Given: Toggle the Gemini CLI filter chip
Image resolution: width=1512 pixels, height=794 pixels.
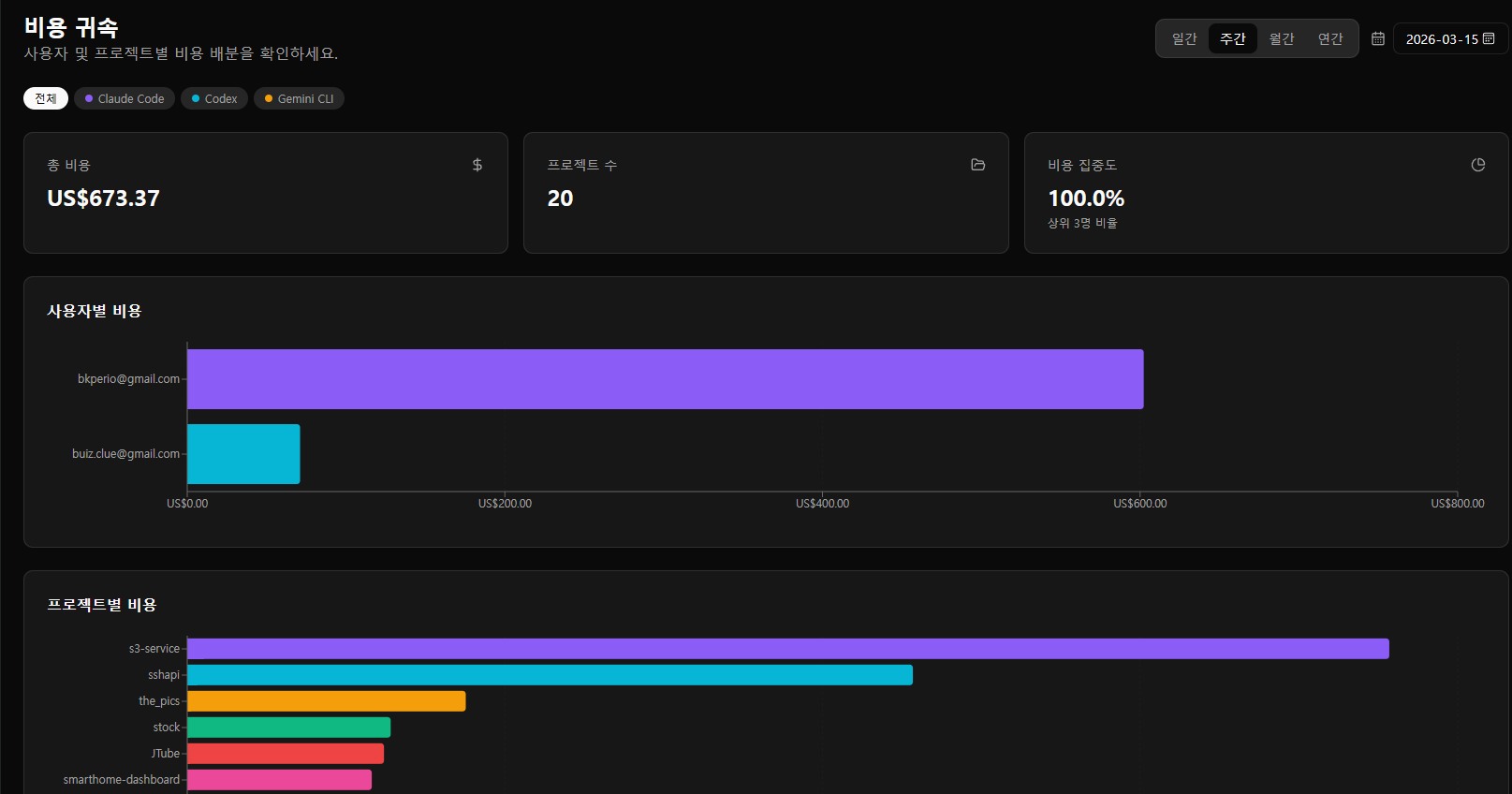Looking at the screenshot, I should pyautogui.click(x=299, y=98).
